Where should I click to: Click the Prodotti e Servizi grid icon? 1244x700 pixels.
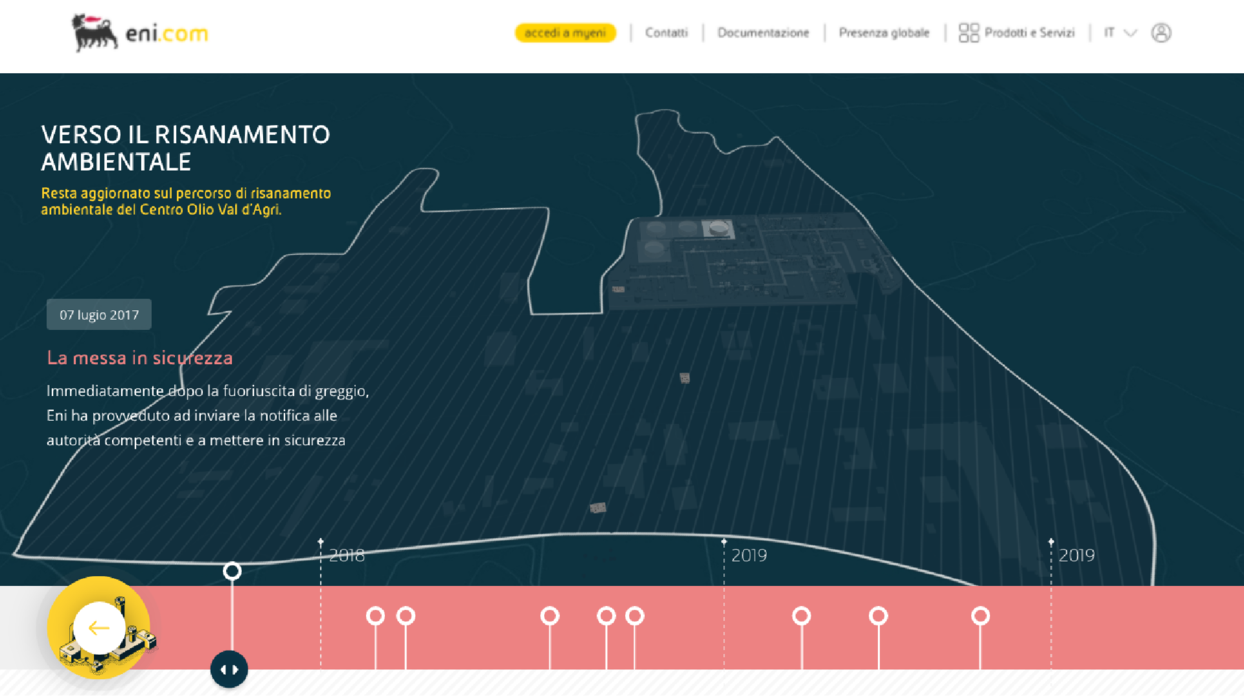point(968,33)
